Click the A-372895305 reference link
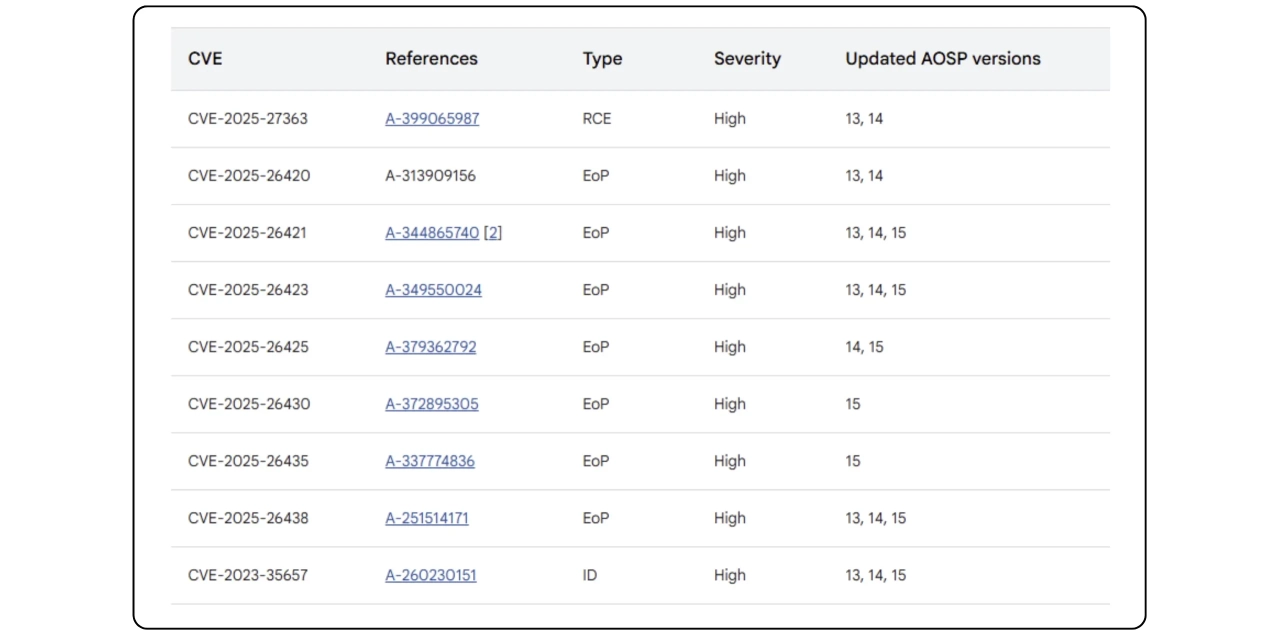Image resolution: width=1280 pixels, height=635 pixels. tap(432, 404)
